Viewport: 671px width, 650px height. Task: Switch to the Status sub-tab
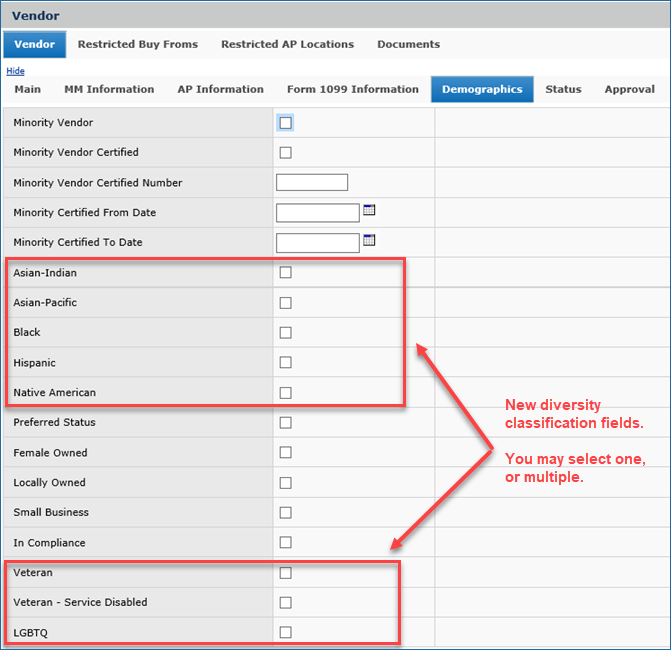[x=563, y=89]
